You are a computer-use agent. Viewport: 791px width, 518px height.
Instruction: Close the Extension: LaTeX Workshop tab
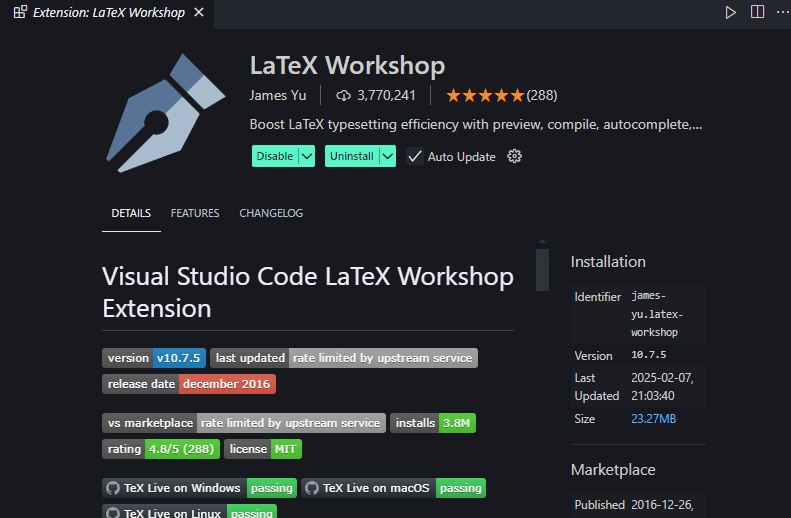[x=199, y=12]
